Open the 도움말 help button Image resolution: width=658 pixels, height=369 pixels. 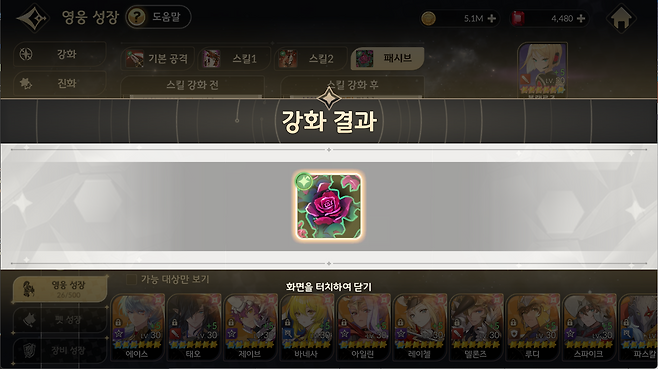pyautogui.click(x=159, y=17)
